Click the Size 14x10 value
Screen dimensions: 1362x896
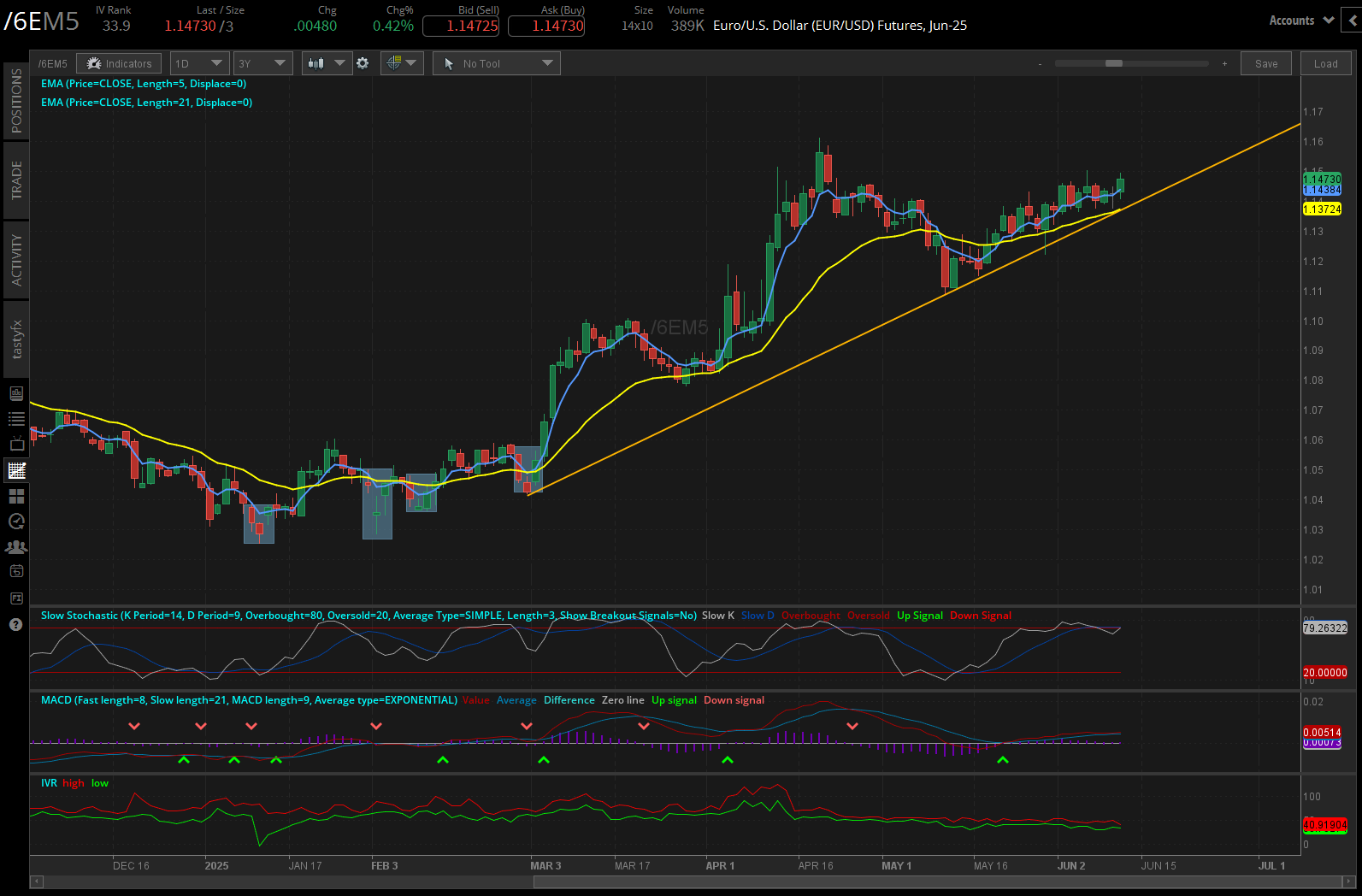pos(637,26)
